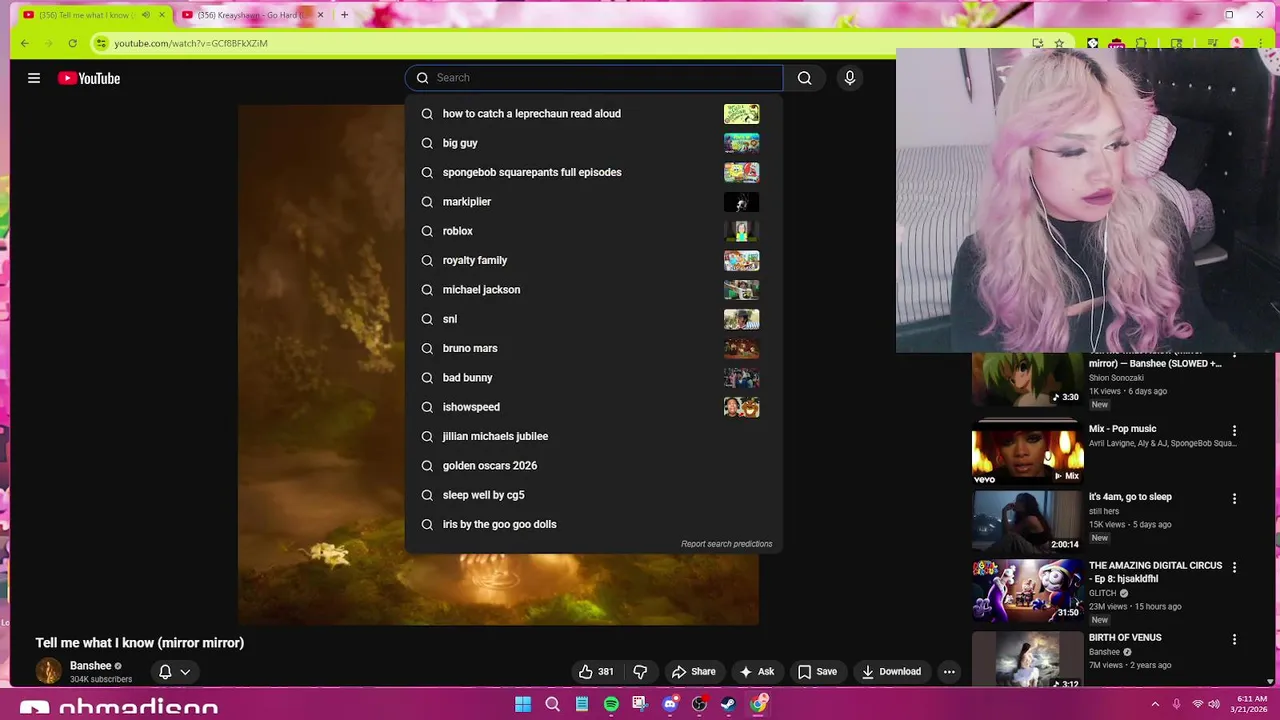
Task: Open options for 'THE AMAZING DIGITAL CIRCUS' video
Action: [x=1234, y=567]
